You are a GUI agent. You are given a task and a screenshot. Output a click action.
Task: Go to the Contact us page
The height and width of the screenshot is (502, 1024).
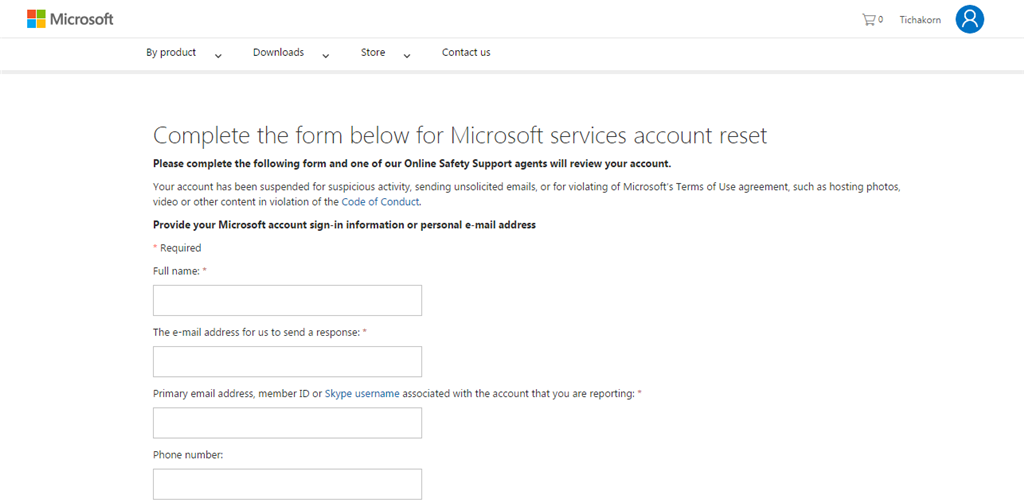tap(466, 52)
